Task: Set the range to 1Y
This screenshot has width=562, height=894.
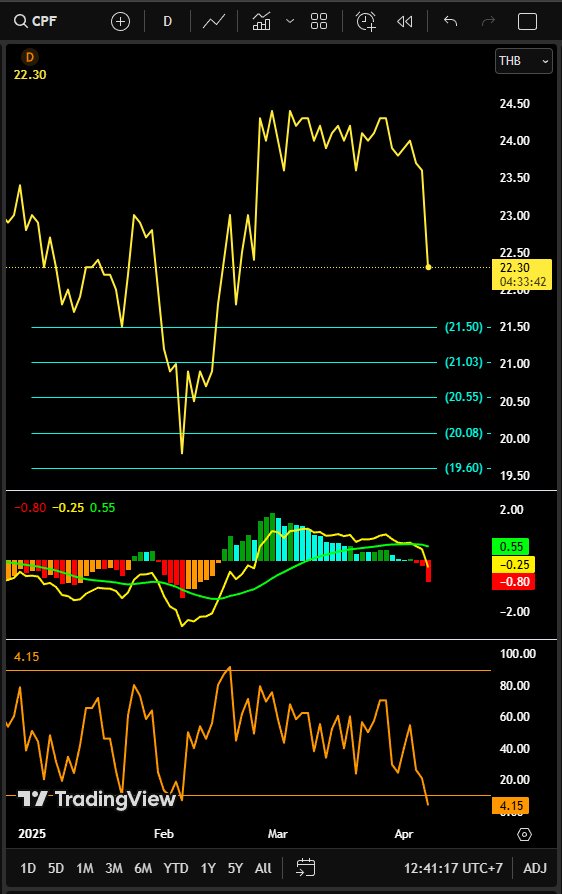Action: (x=208, y=868)
